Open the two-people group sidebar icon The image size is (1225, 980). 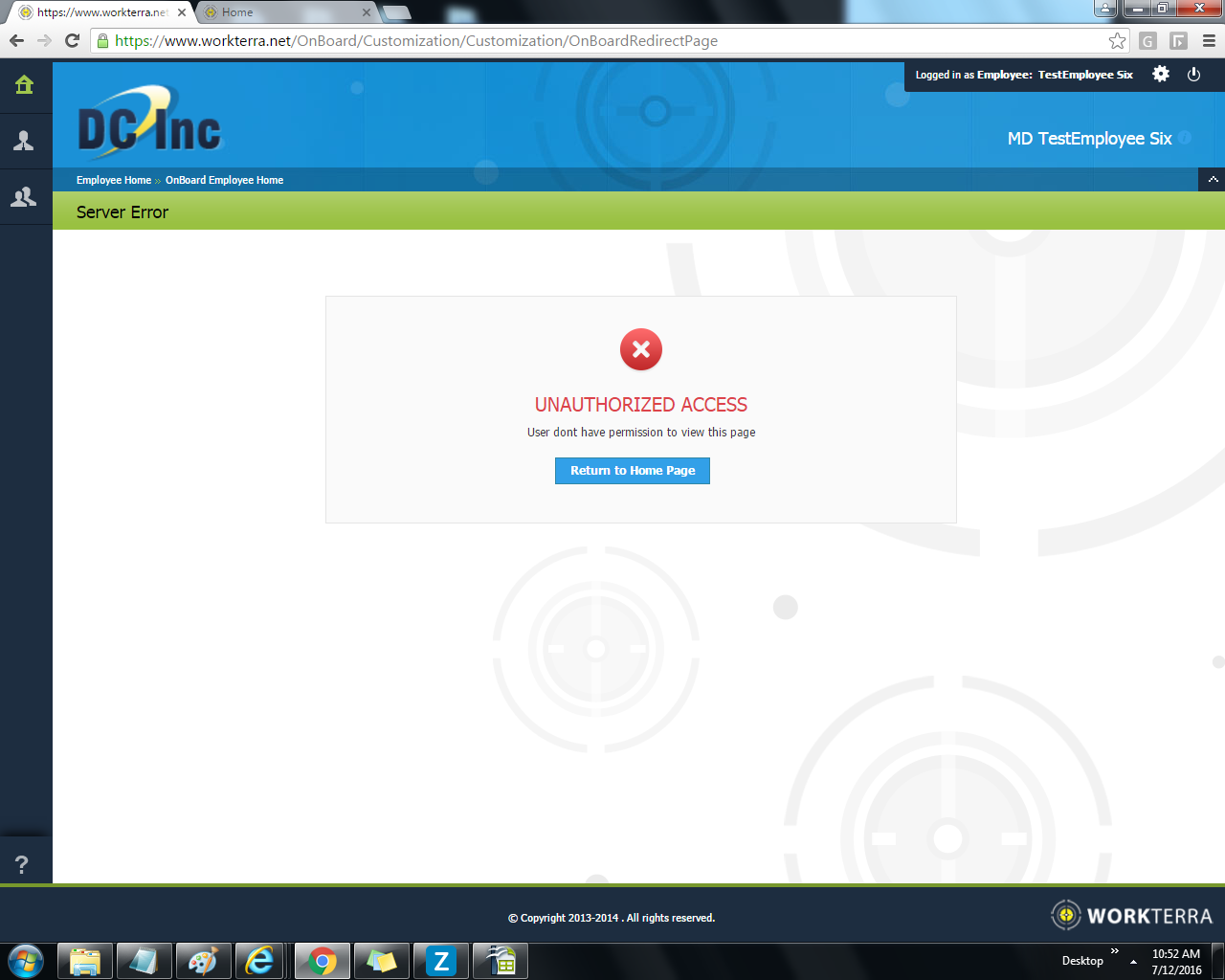(24, 196)
